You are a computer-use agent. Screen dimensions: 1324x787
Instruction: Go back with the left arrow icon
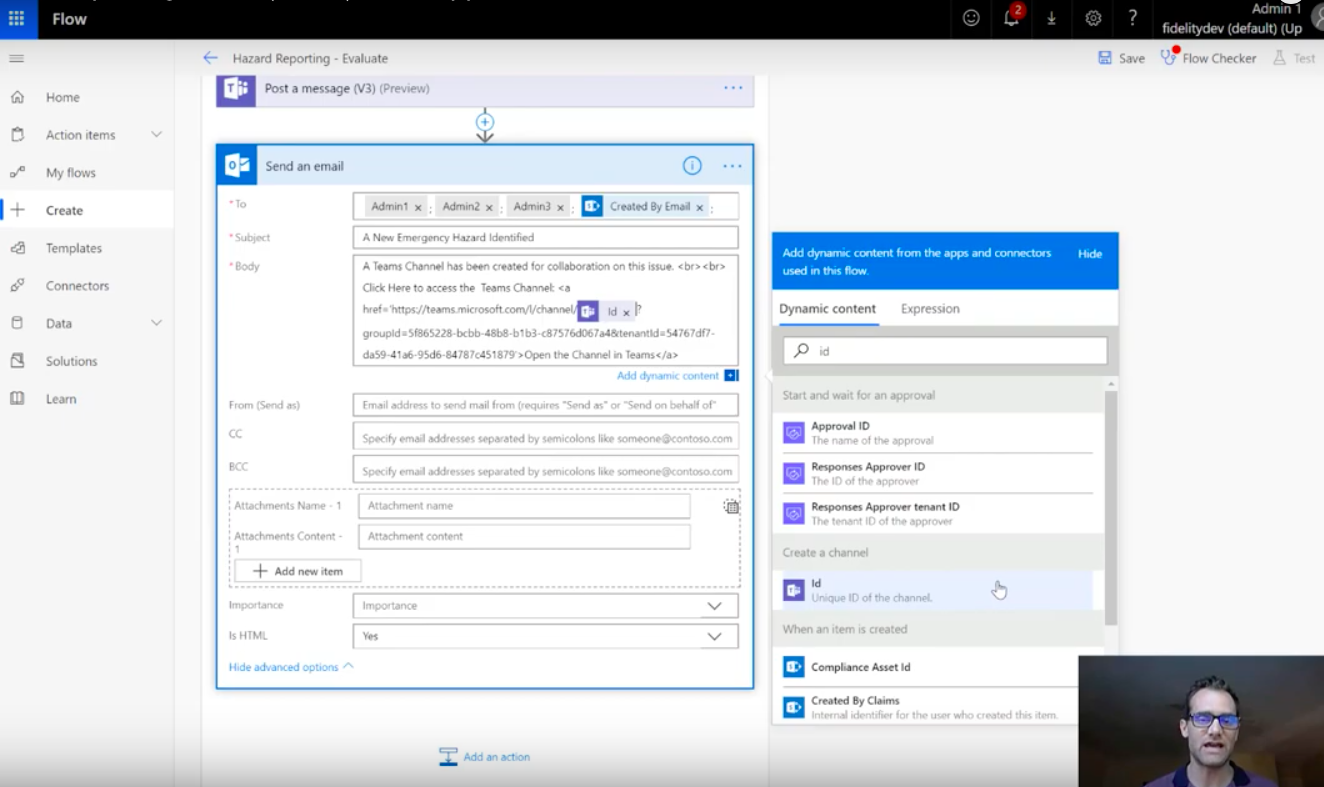click(x=210, y=58)
